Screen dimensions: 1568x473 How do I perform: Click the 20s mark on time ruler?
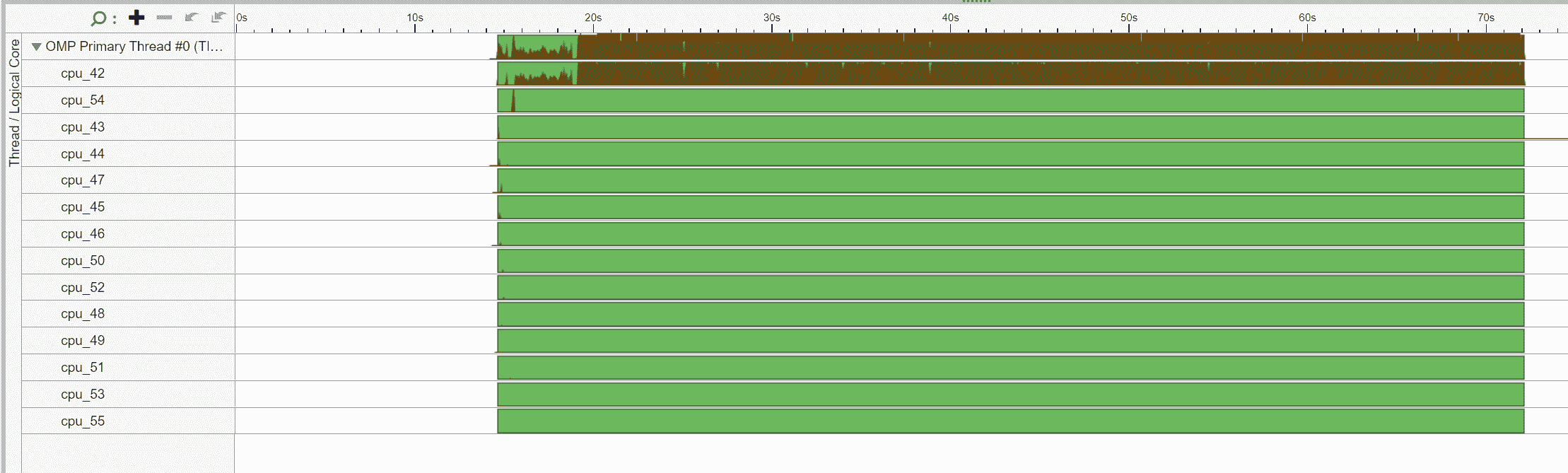coord(593,18)
